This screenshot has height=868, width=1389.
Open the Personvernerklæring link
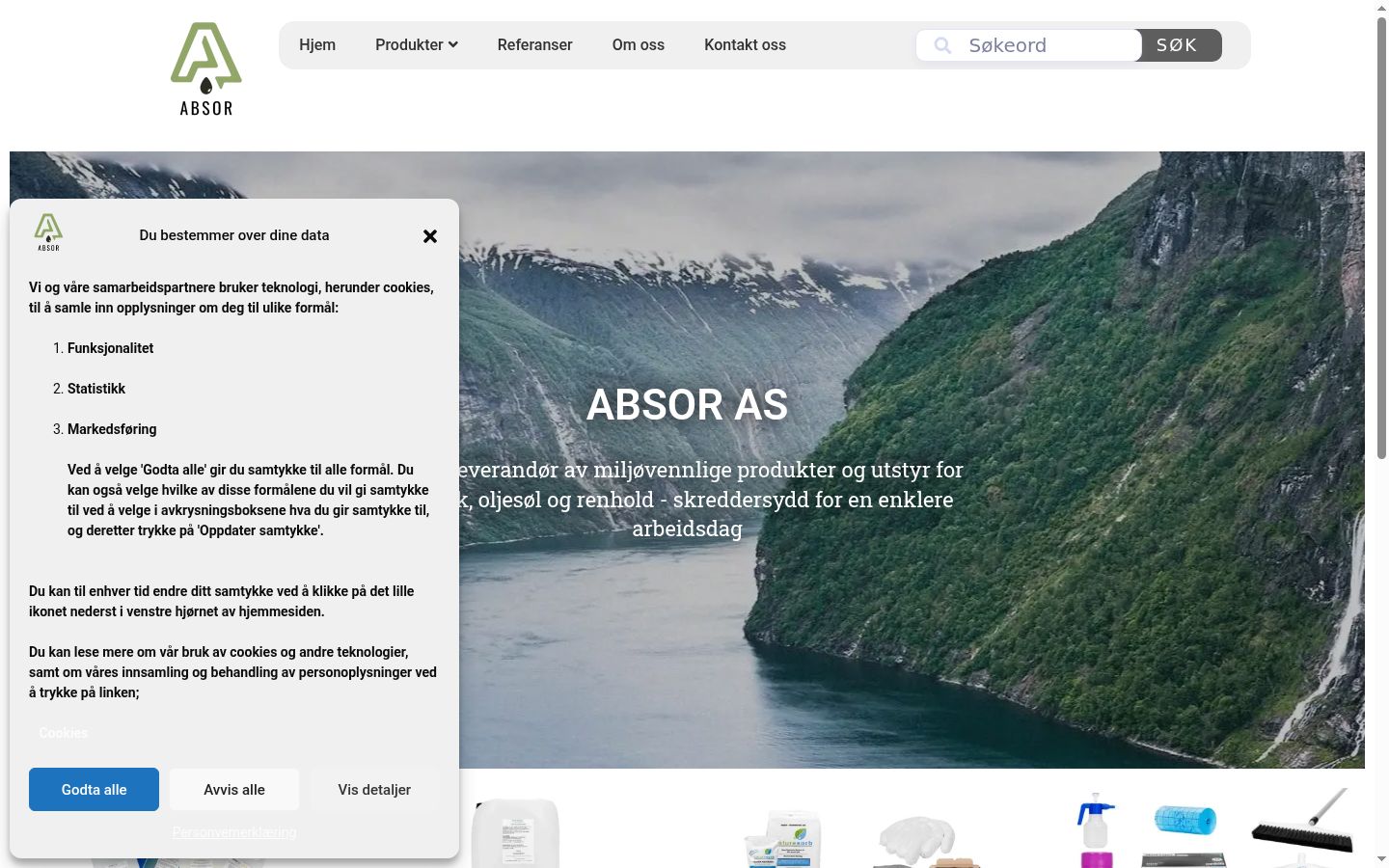[x=234, y=832]
